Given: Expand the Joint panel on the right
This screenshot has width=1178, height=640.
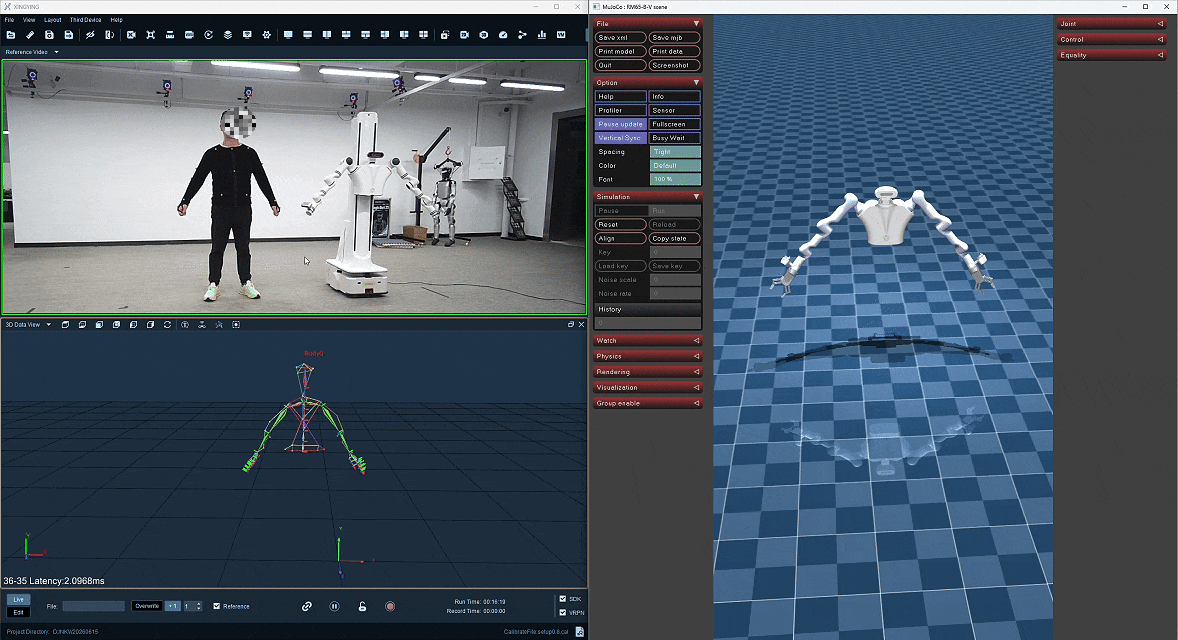Looking at the screenshot, I should point(1112,23).
